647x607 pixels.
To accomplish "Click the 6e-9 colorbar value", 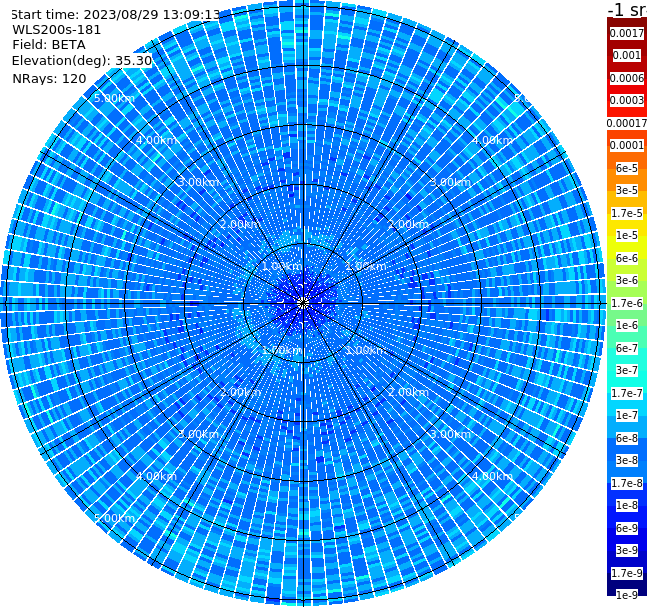I will click(x=626, y=528).
